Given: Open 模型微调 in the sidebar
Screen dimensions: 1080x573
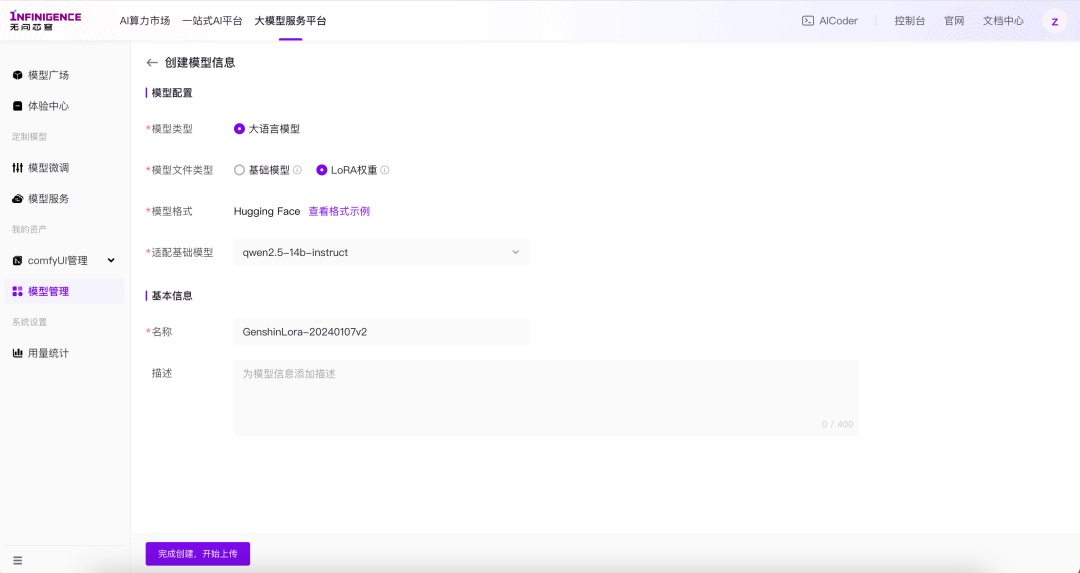Looking at the screenshot, I should tap(48, 168).
